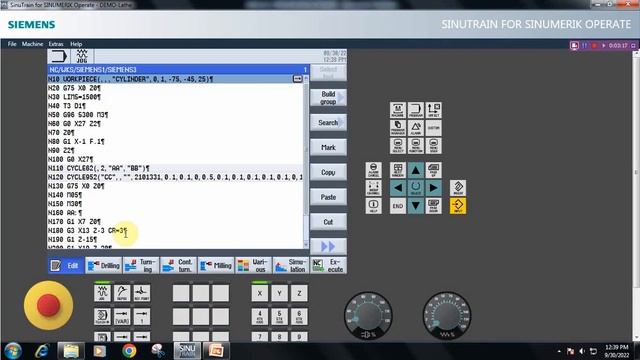Open the Turning softkey tab
This screenshot has height=360, width=640.
pyautogui.click(x=141, y=266)
